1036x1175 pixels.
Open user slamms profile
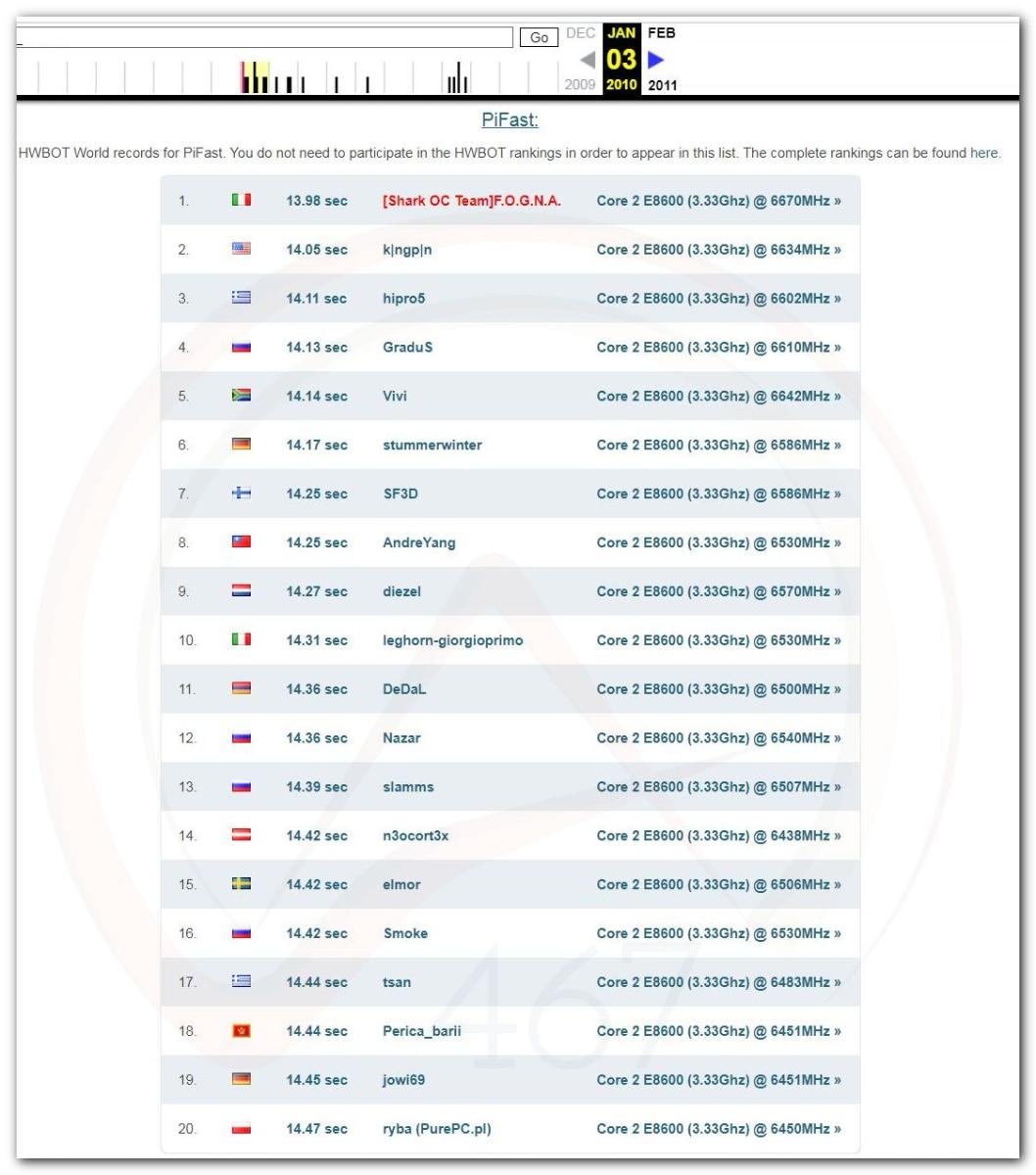click(x=408, y=787)
